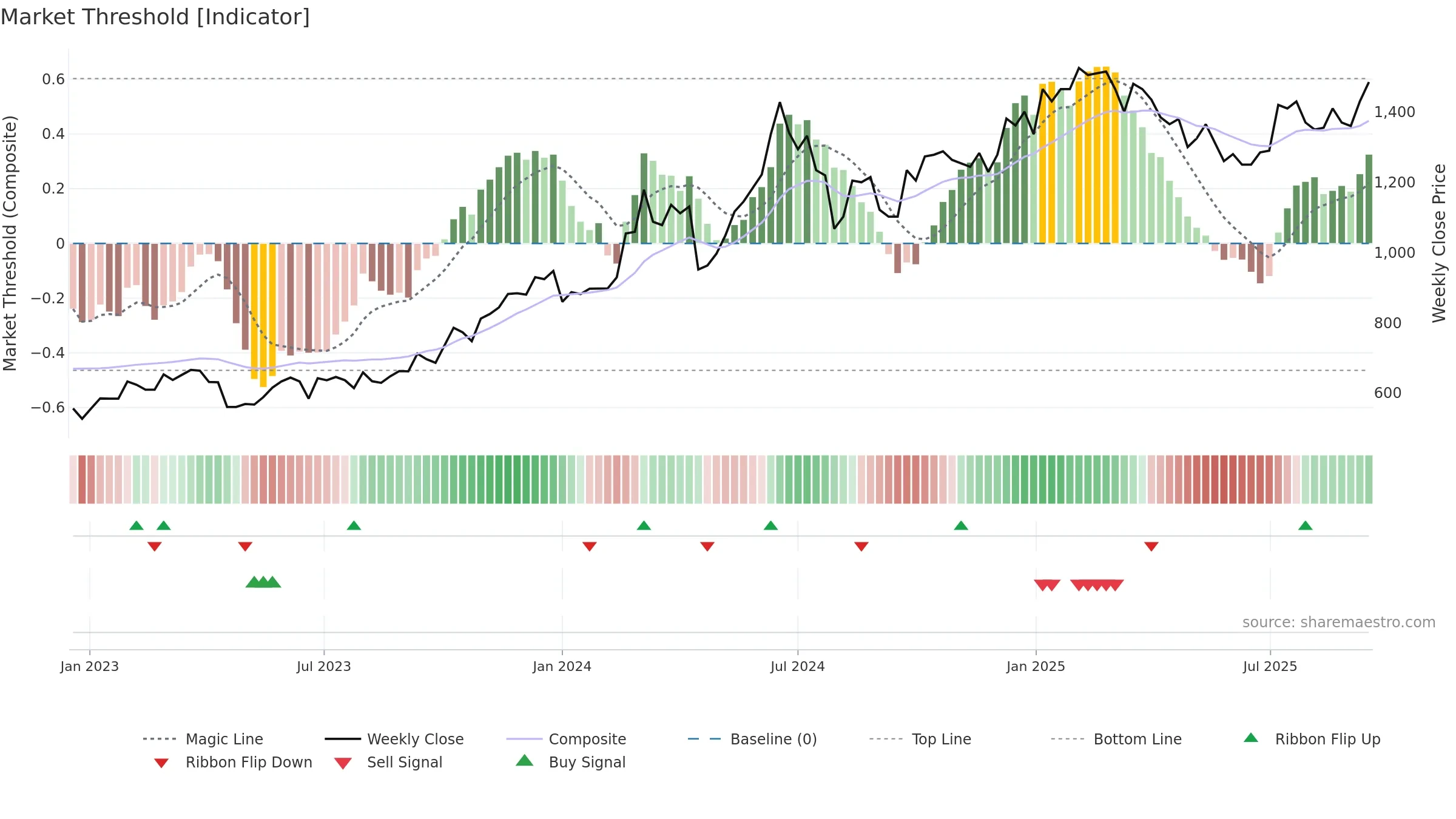Click the ribbon flip down marker between Jan and Jul 2025

point(1151,547)
